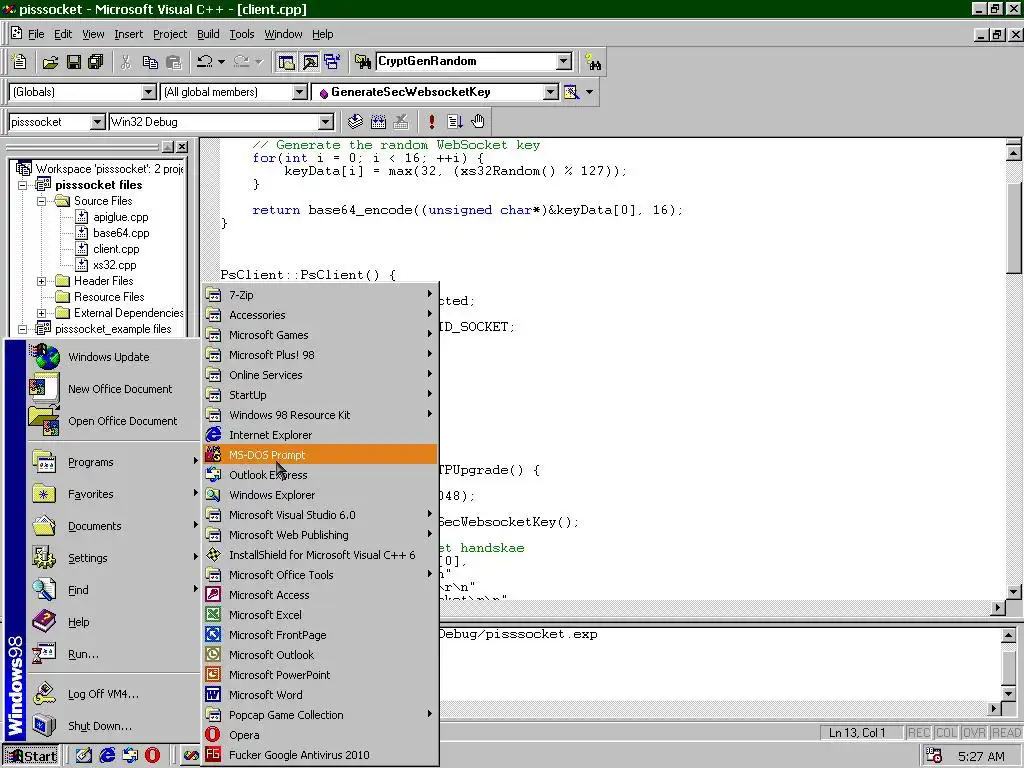
Task: Click the red exclamation Execute Program icon
Action: (x=431, y=121)
